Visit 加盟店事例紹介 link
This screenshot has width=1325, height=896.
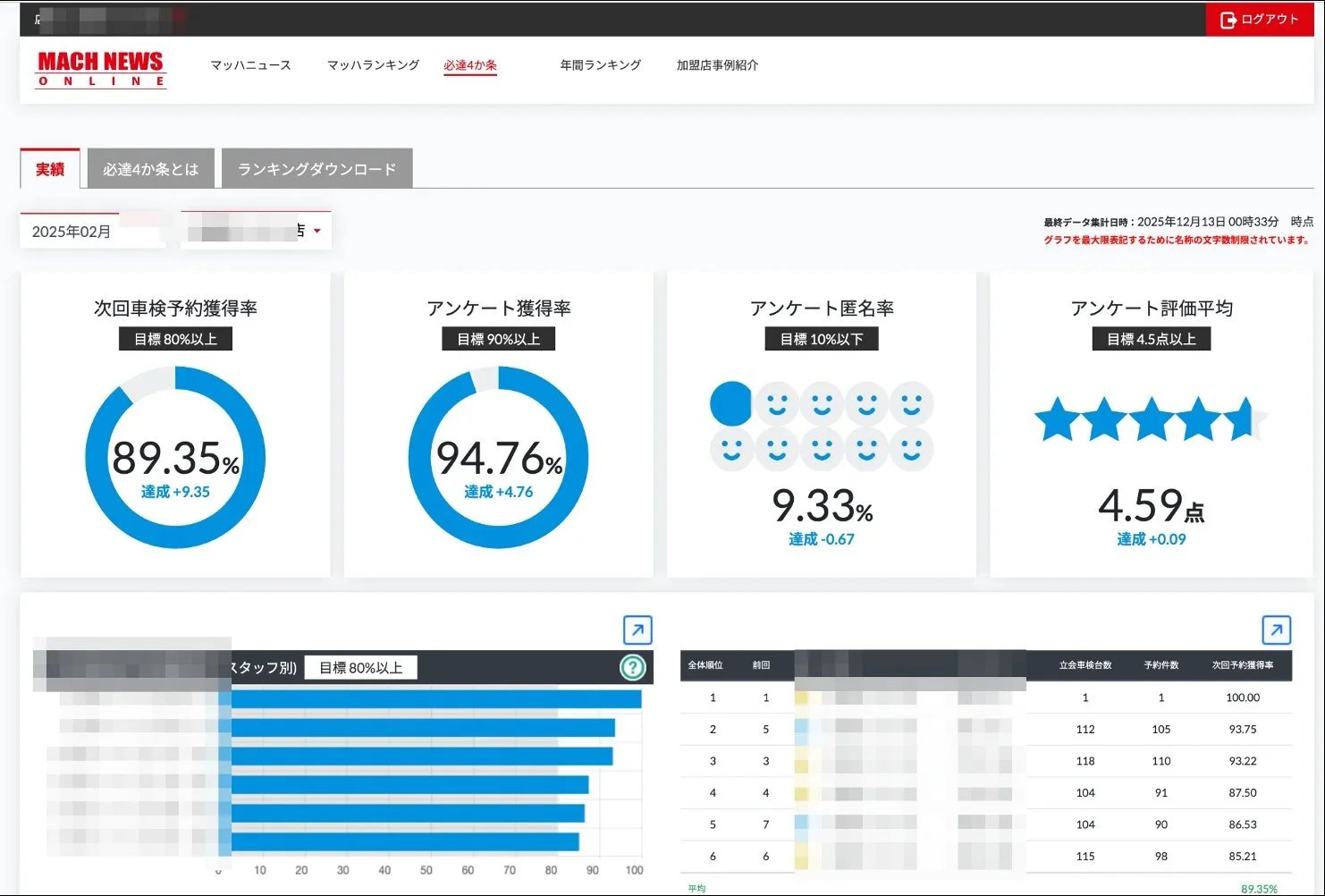717,65
